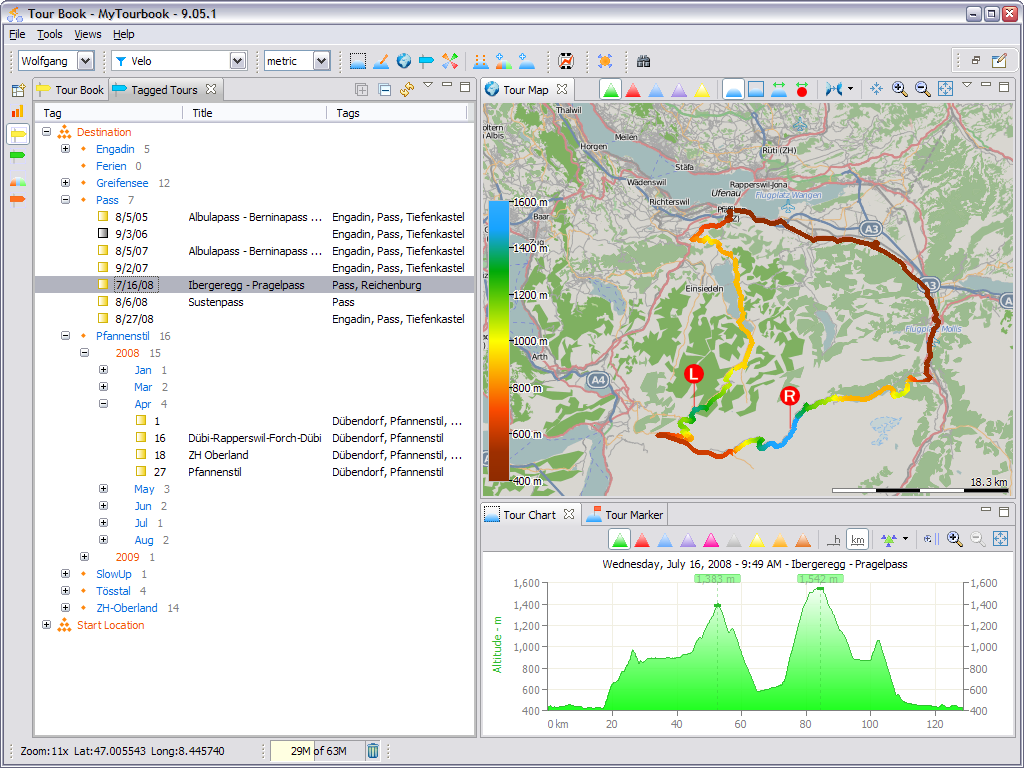Click the tour segmenter icon with orange dots
The image size is (1024, 768).
point(481,61)
